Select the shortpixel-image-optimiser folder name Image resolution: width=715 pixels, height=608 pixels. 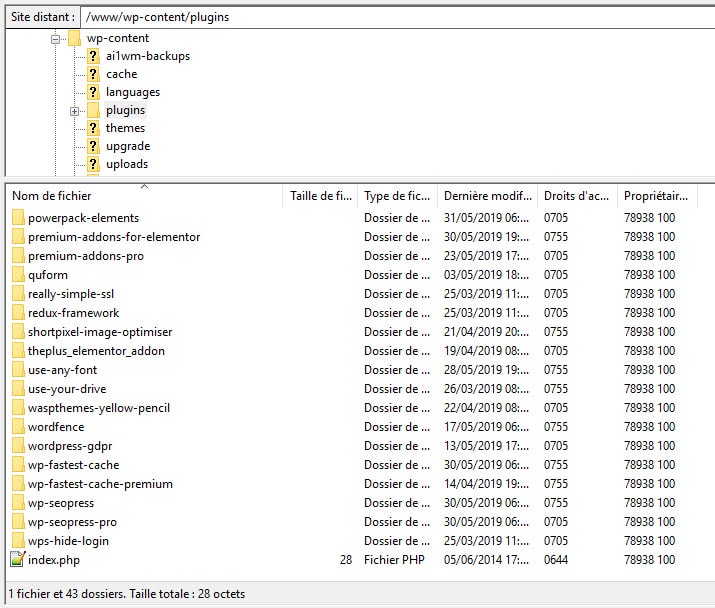100,332
